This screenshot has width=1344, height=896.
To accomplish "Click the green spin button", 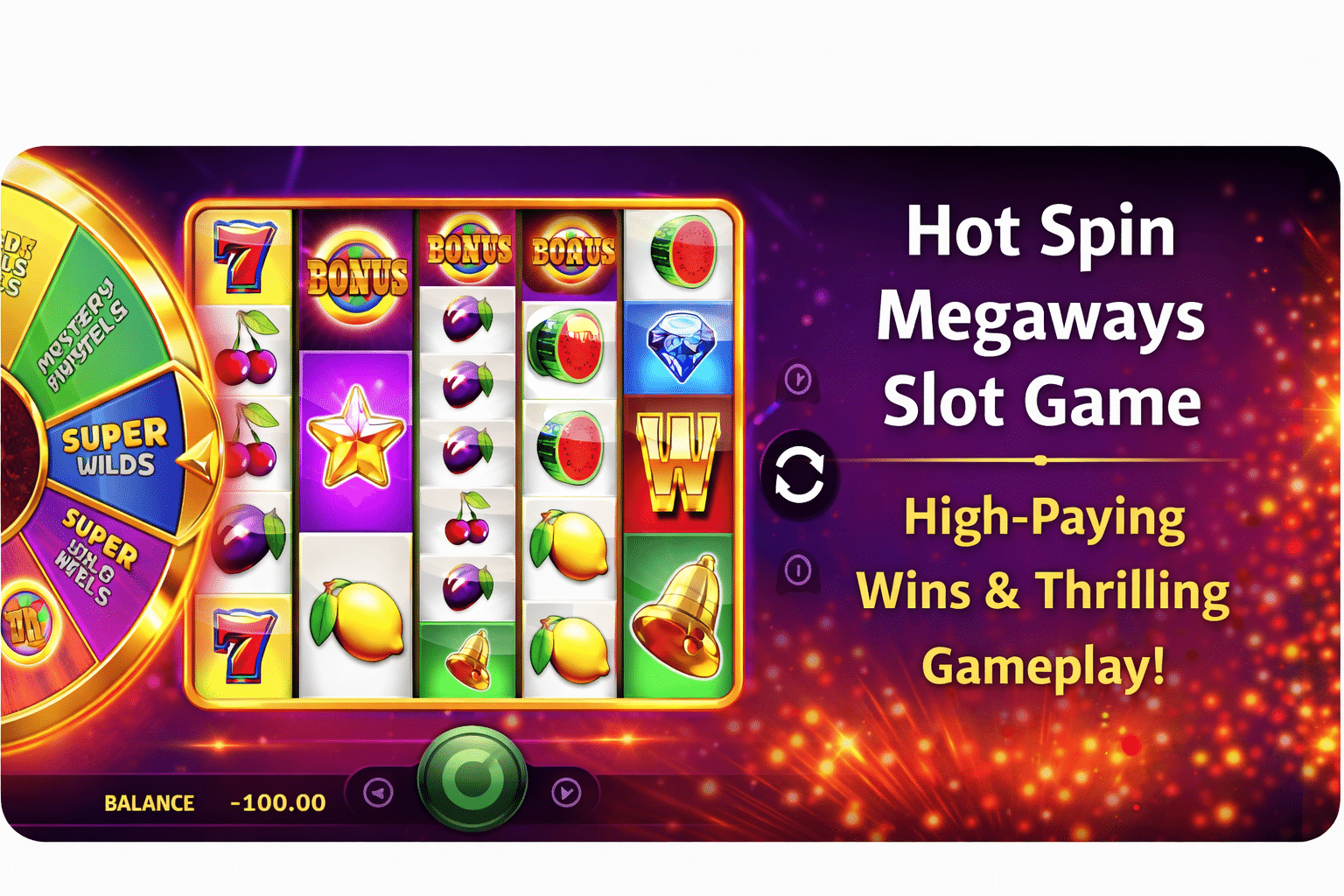I will [x=472, y=778].
